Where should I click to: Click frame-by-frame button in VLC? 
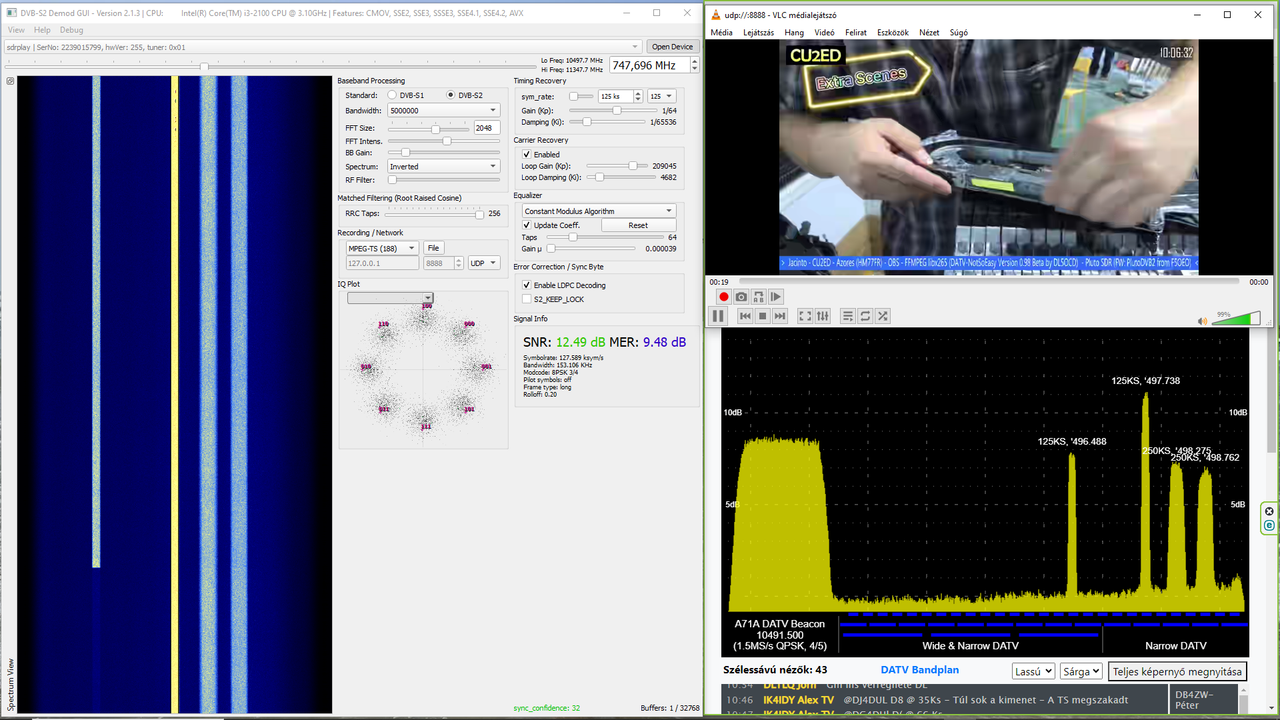pos(776,297)
